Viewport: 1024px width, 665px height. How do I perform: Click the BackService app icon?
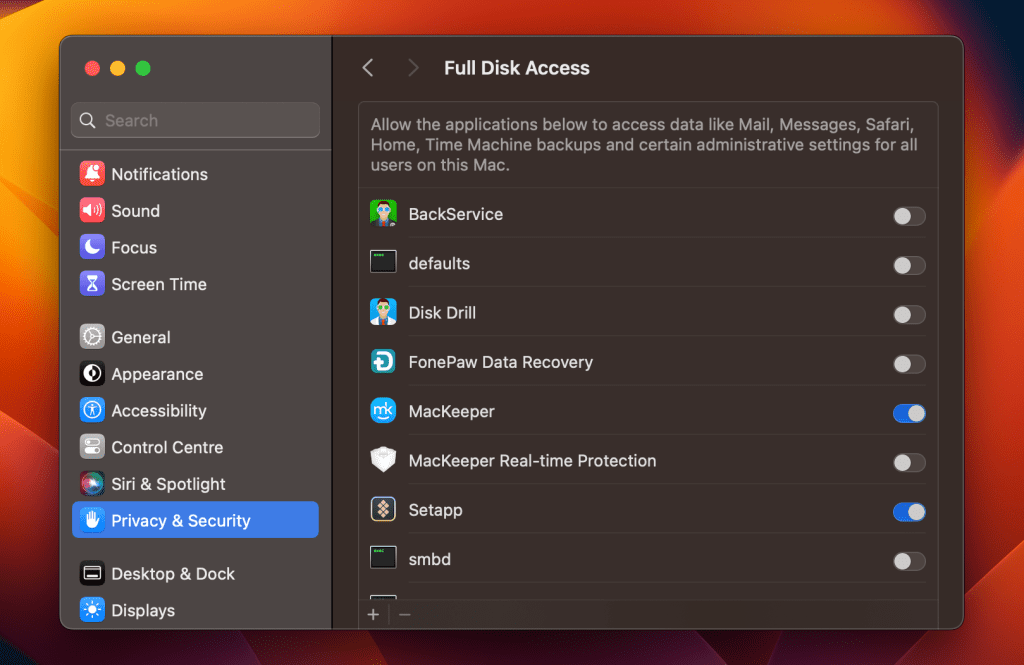[383, 214]
